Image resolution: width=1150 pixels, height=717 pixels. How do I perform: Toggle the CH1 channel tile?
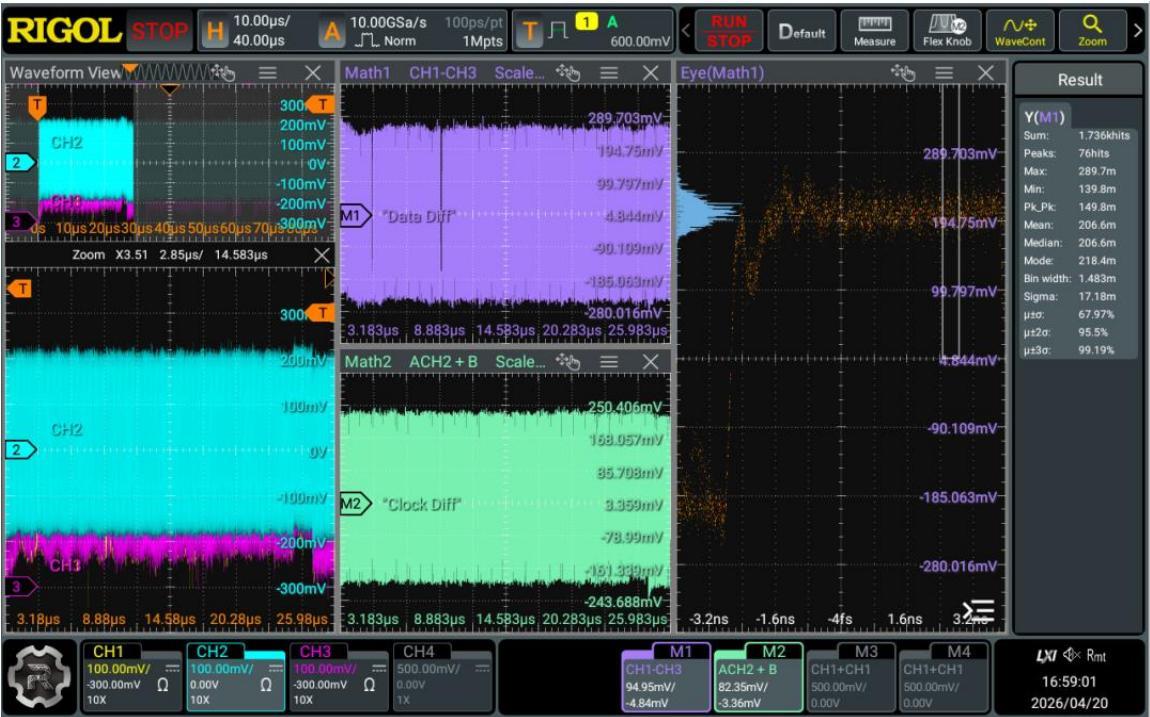pos(131,676)
